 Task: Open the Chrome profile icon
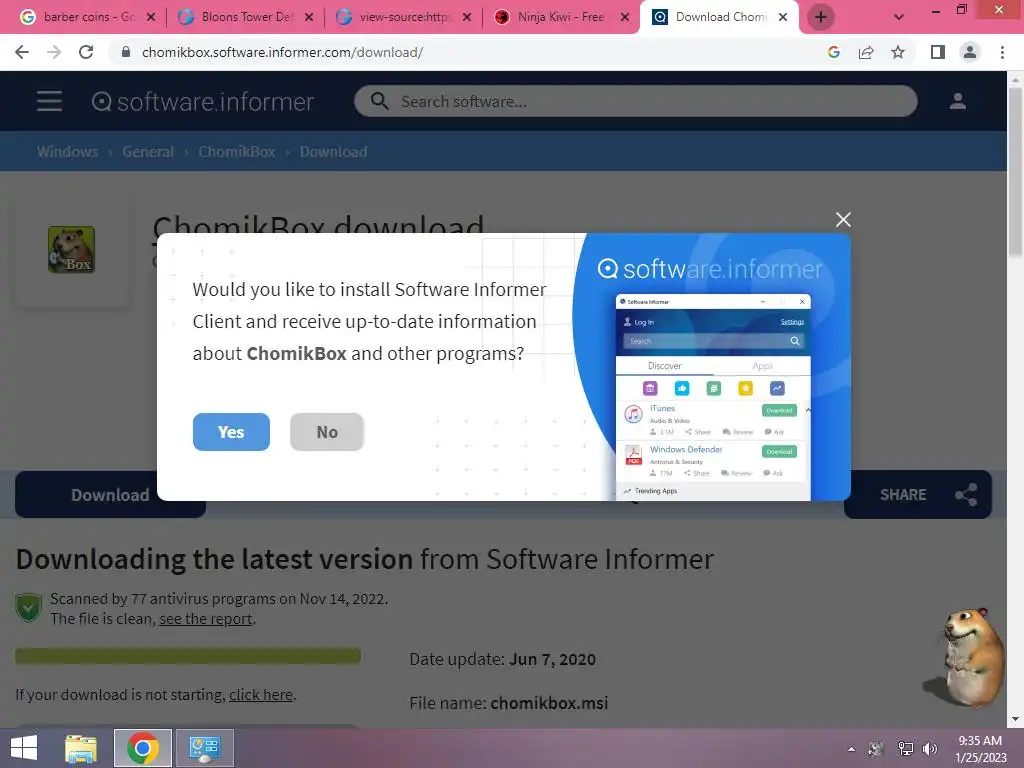coord(970,52)
